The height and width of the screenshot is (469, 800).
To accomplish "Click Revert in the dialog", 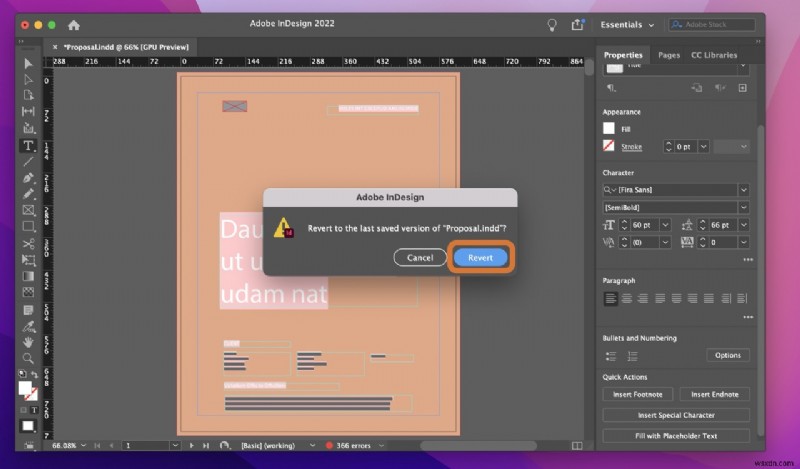I will click(480, 258).
